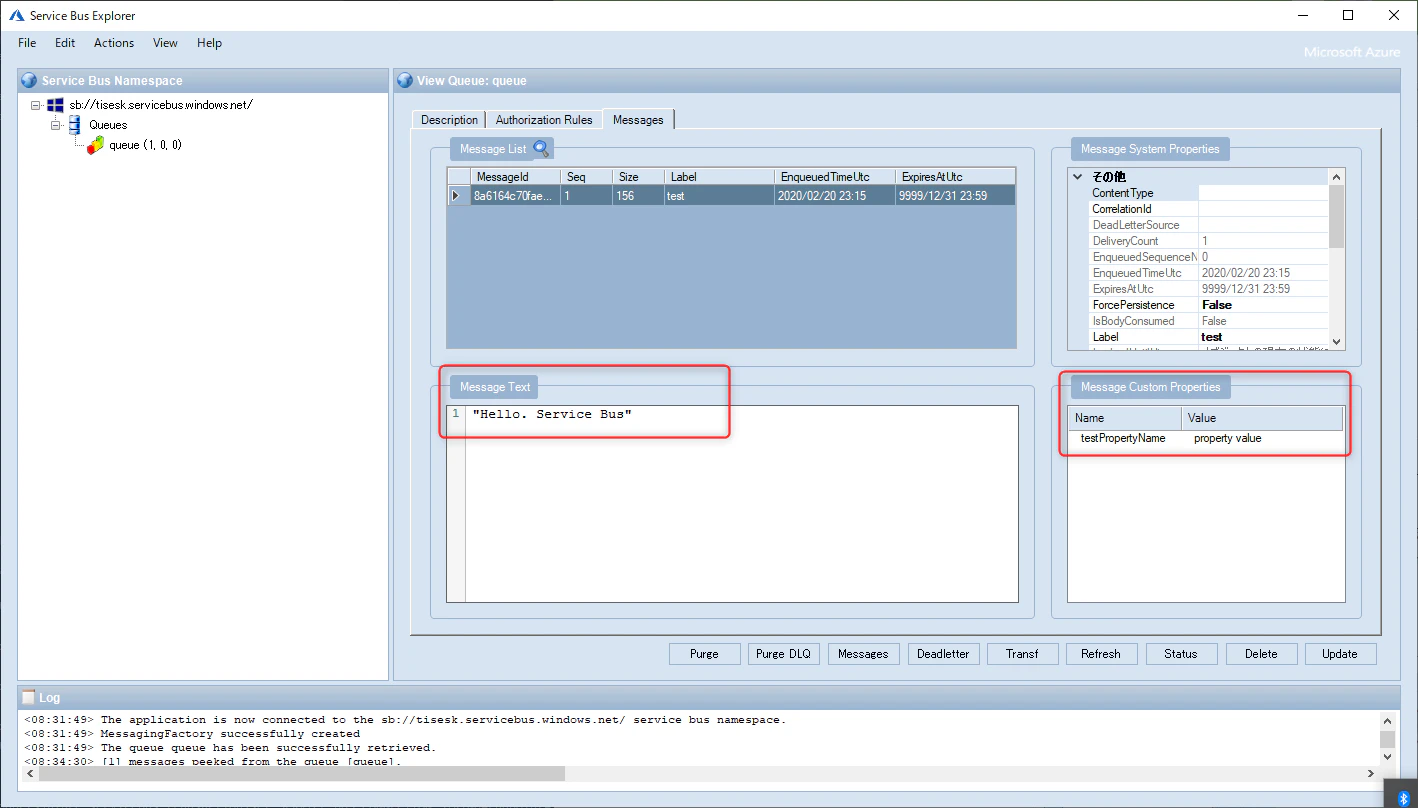The width and height of the screenshot is (1418, 808).
Task: Select the ForcePersistence property row
Action: pos(1208,305)
